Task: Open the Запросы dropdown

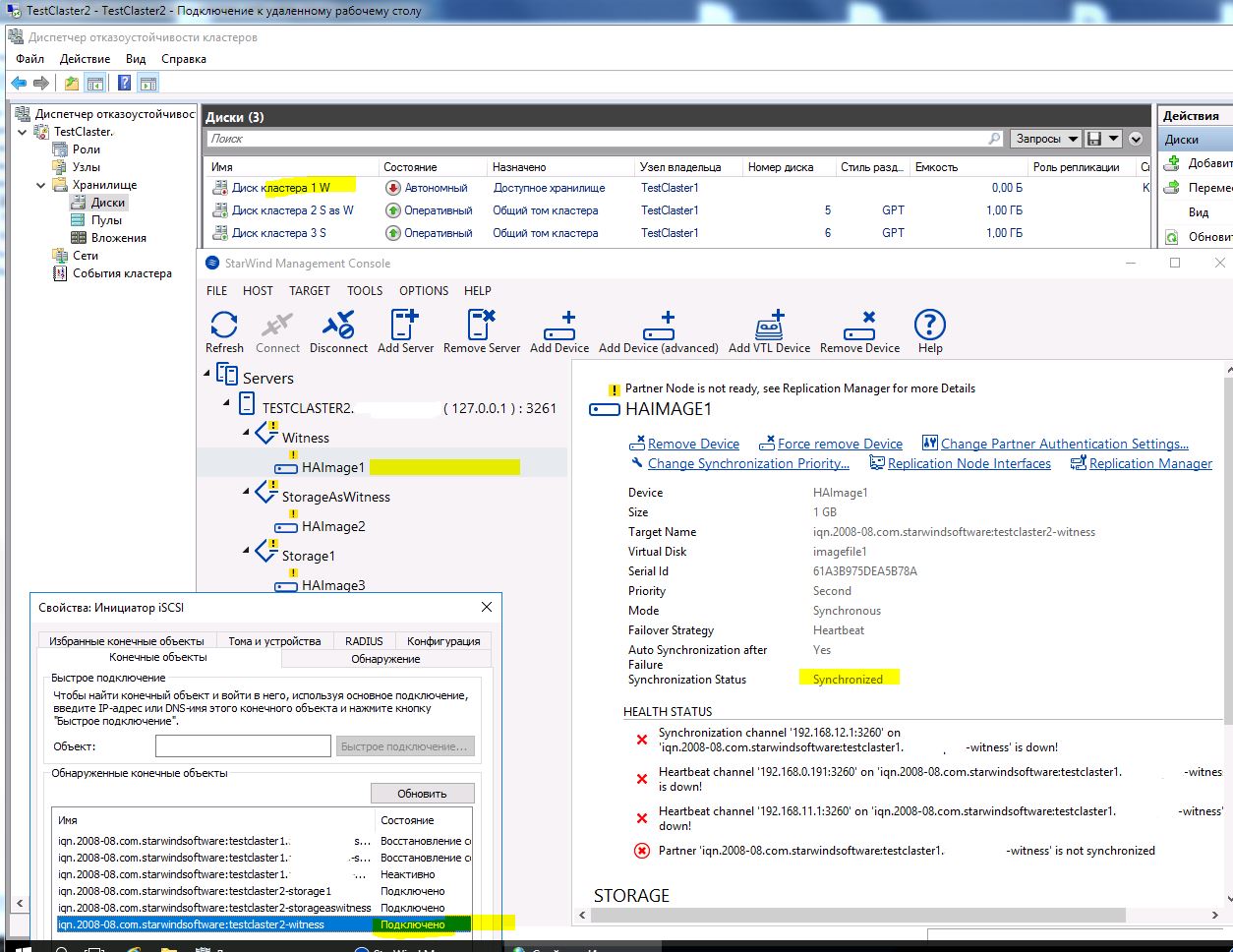Action: pos(1045,139)
